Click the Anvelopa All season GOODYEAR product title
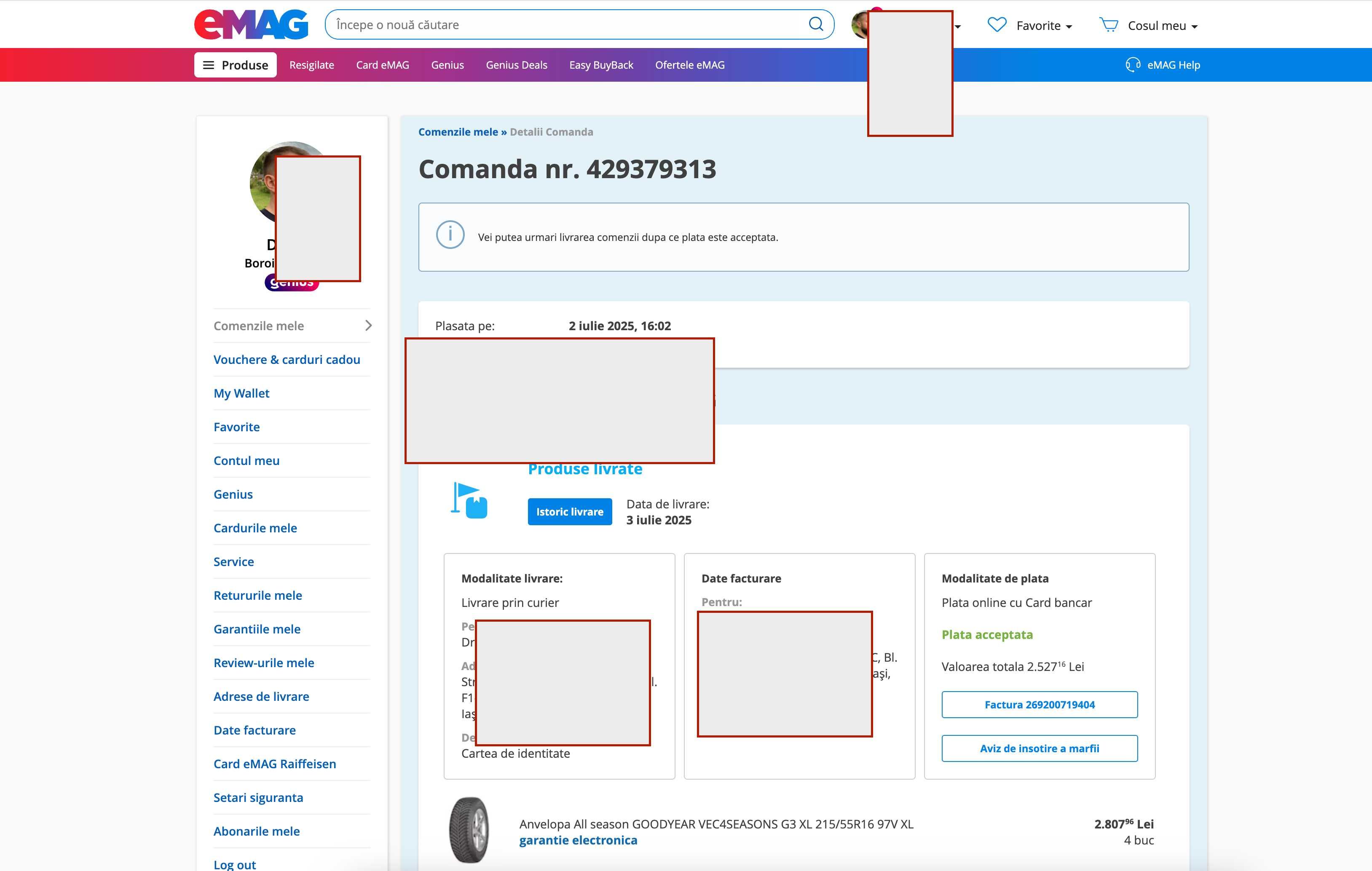Viewport: 1372px width, 871px height. tap(716, 824)
